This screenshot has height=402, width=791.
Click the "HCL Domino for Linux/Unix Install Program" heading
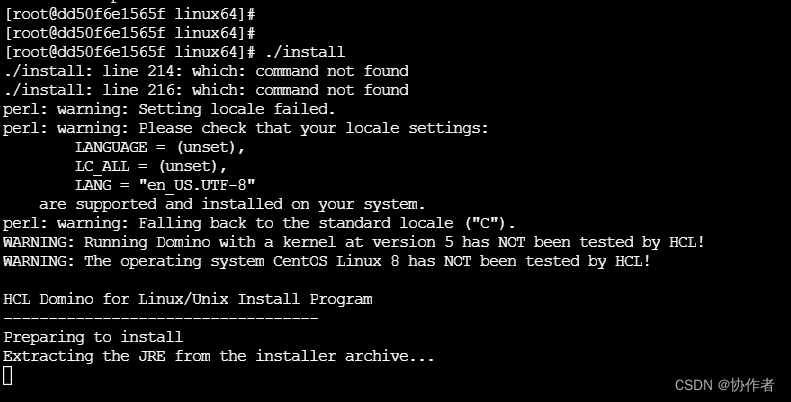point(188,299)
